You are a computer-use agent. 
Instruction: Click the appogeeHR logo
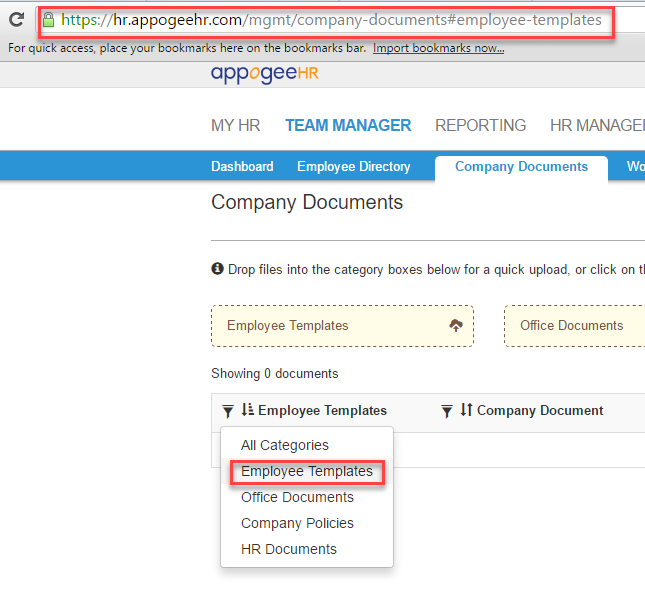coord(264,74)
